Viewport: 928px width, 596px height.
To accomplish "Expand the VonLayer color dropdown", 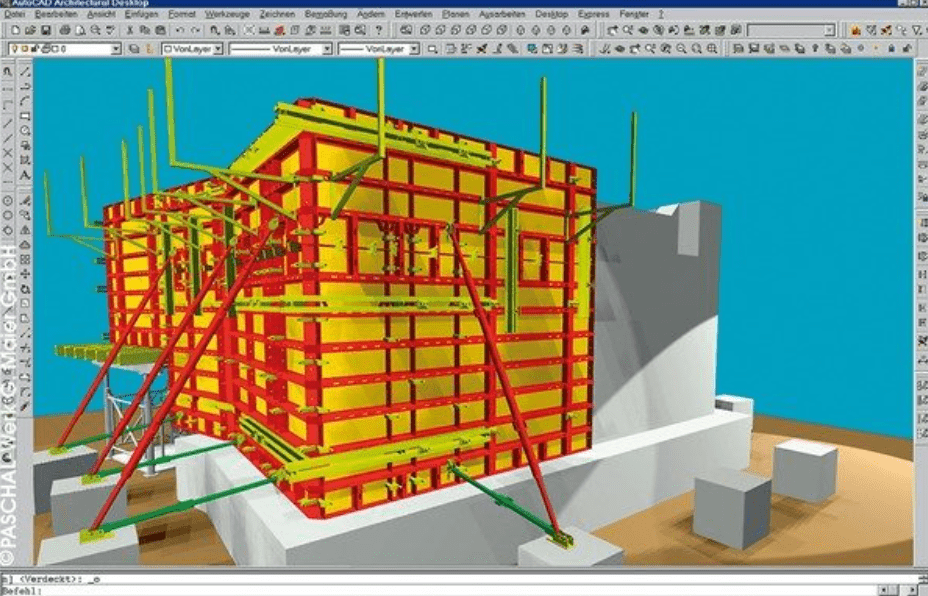I will coord(216,48).
